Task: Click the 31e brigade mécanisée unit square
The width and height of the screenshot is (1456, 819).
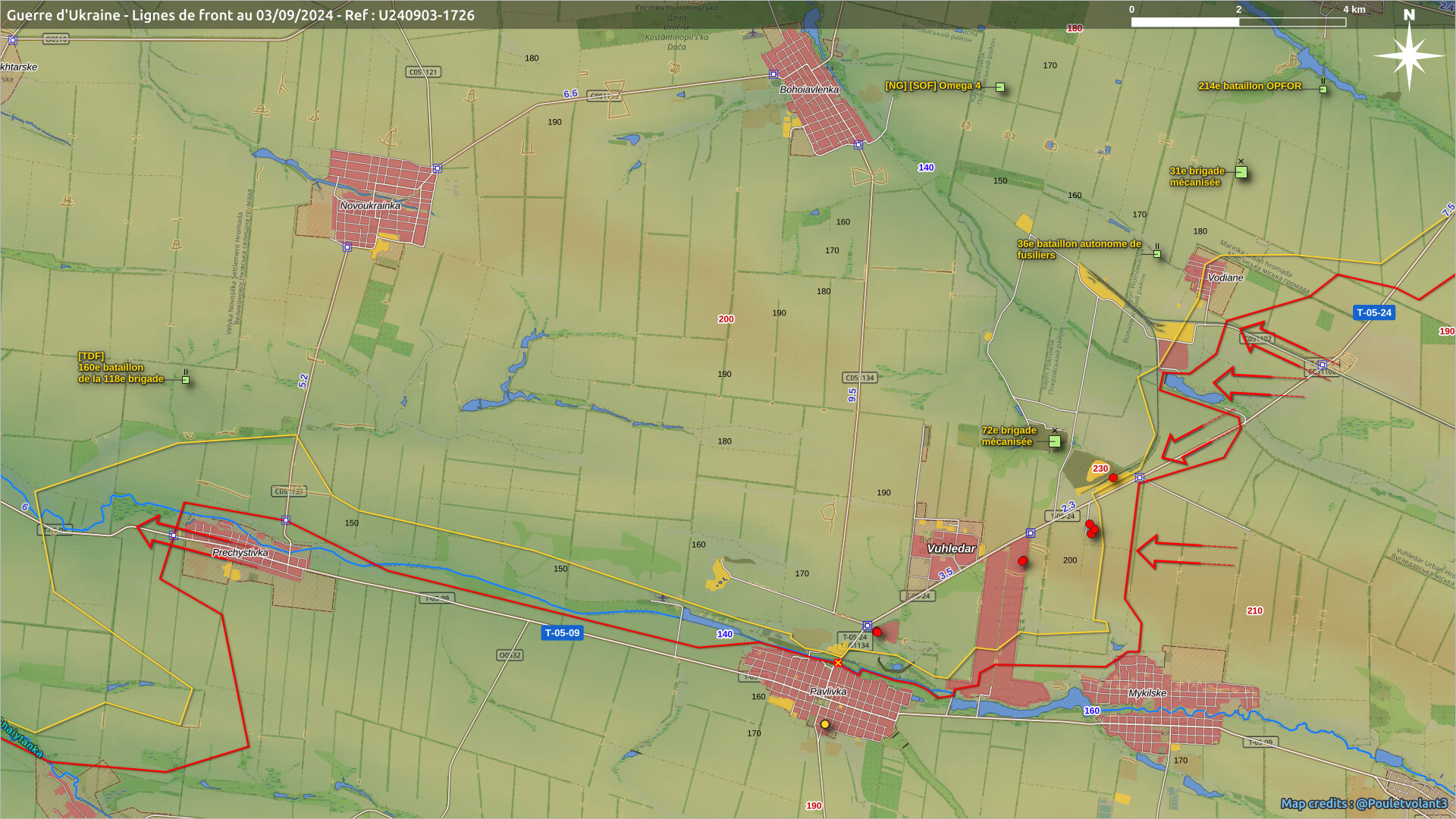Action: tap(1241, 172)
